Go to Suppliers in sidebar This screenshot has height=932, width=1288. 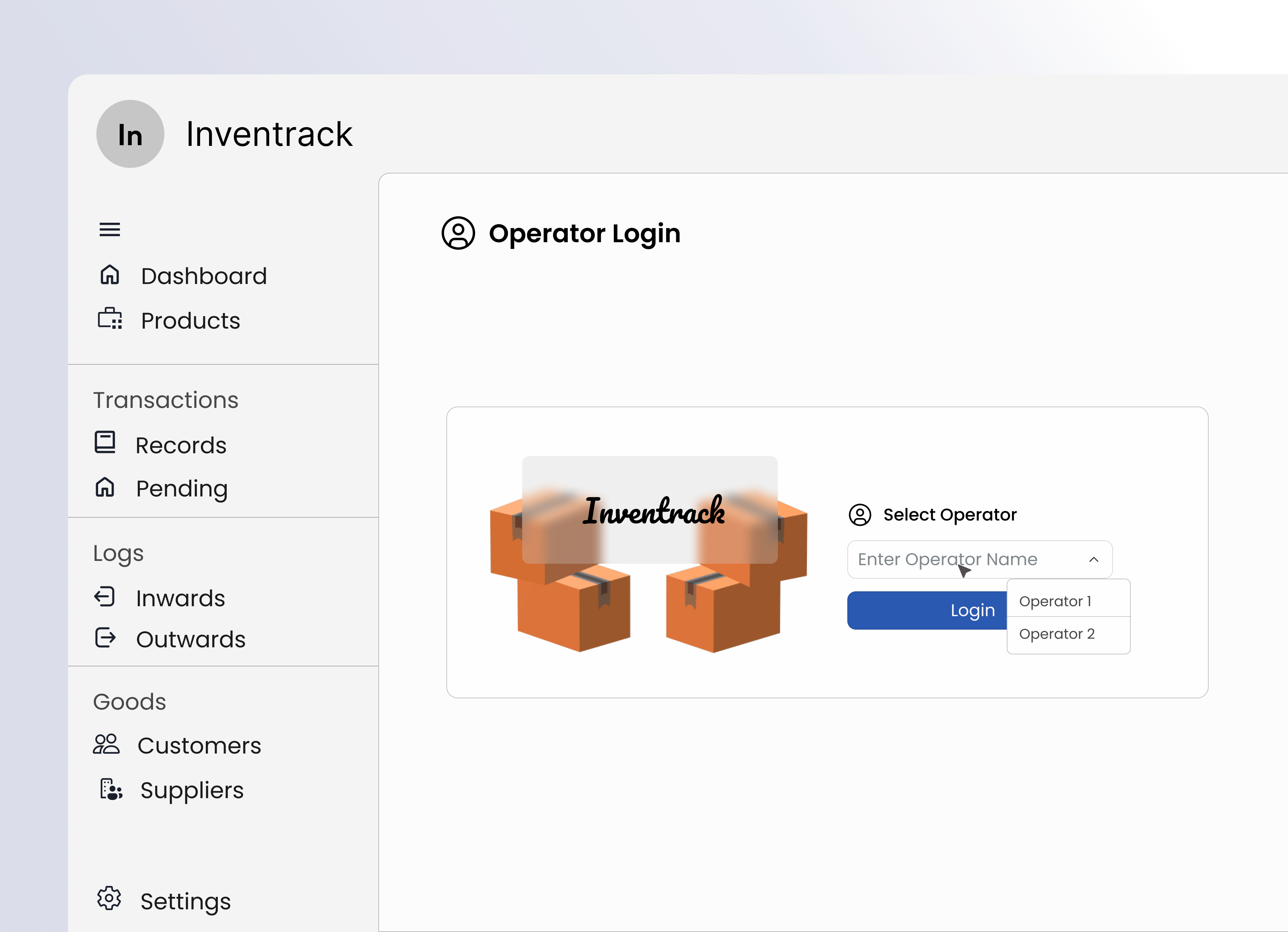(x=192, y=790)
